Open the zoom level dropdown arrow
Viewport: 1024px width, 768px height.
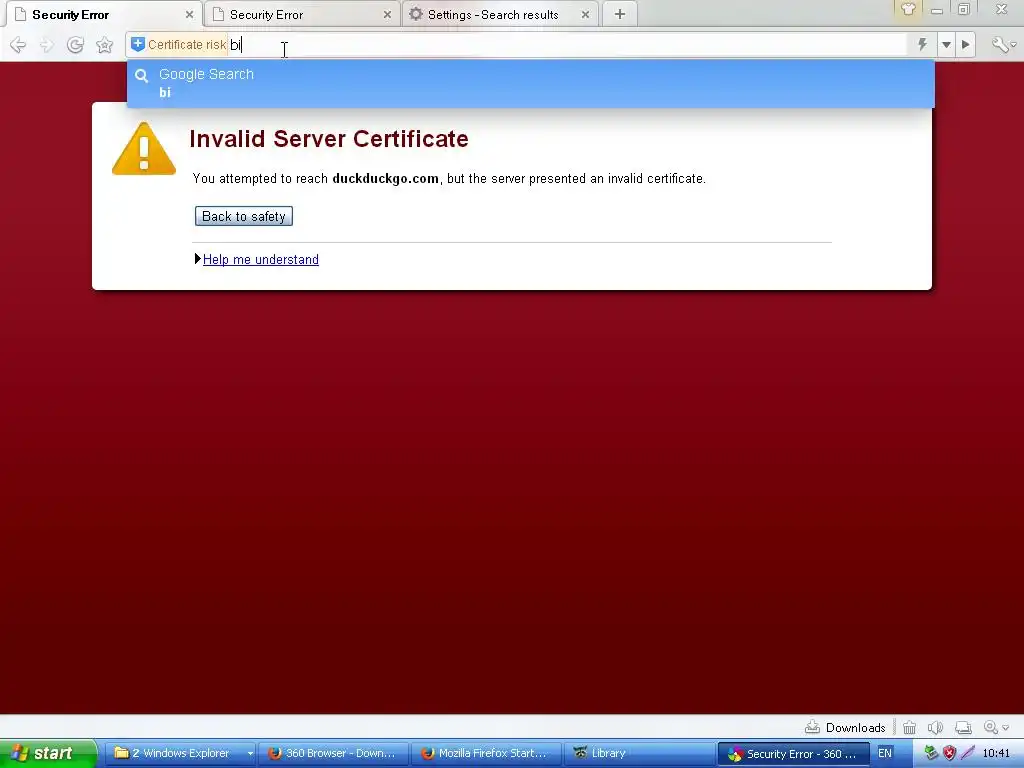click(x=1006, y=728)
